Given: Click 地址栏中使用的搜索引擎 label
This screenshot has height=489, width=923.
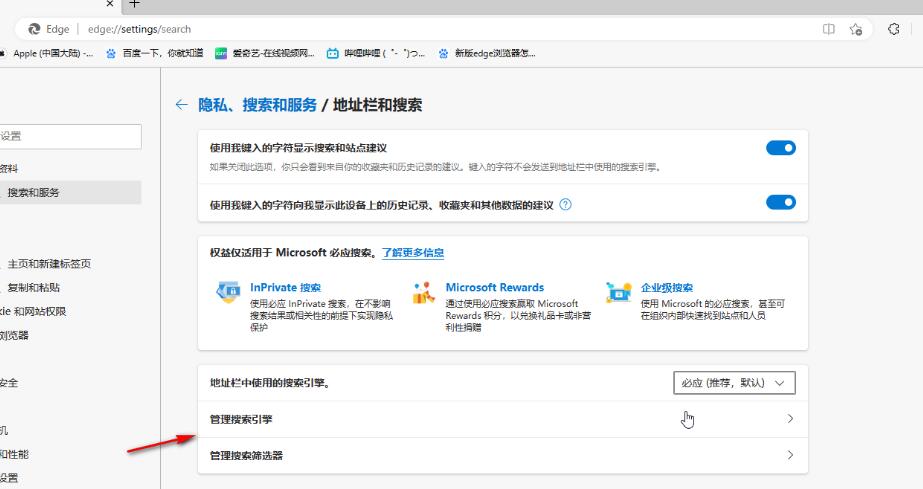Looking at the screenshot, I should coord(270,383).
